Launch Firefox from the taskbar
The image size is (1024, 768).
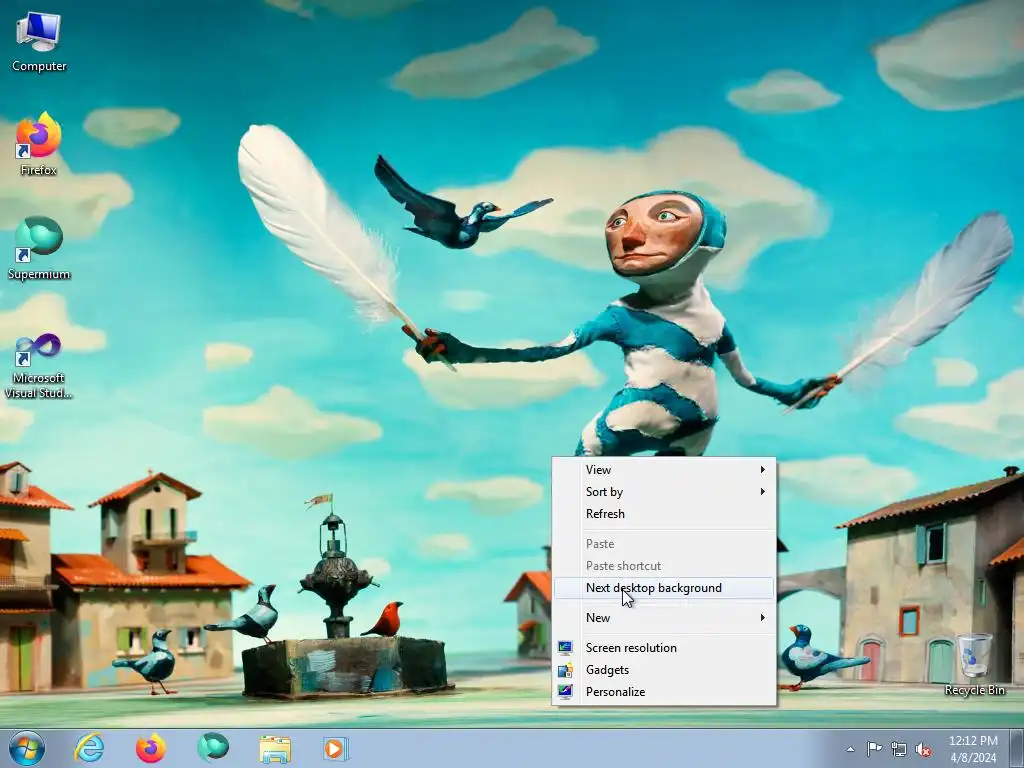tap(151, 748)
